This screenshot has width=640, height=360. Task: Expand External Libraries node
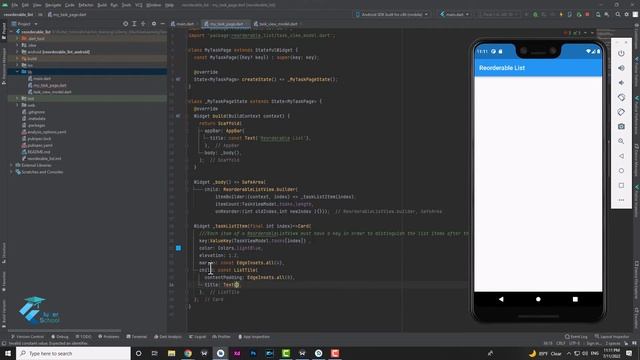tap(11, 165)
